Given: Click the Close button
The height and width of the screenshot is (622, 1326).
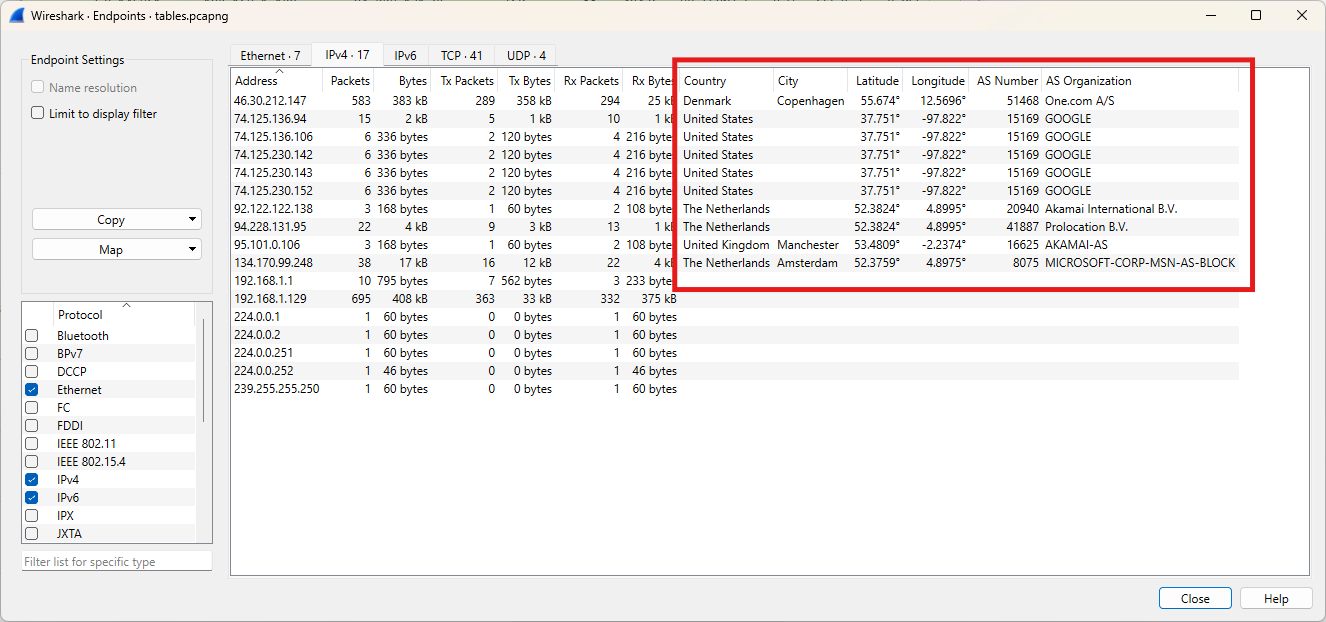Looking at the screenshot, I should [x=1195, y=598].
